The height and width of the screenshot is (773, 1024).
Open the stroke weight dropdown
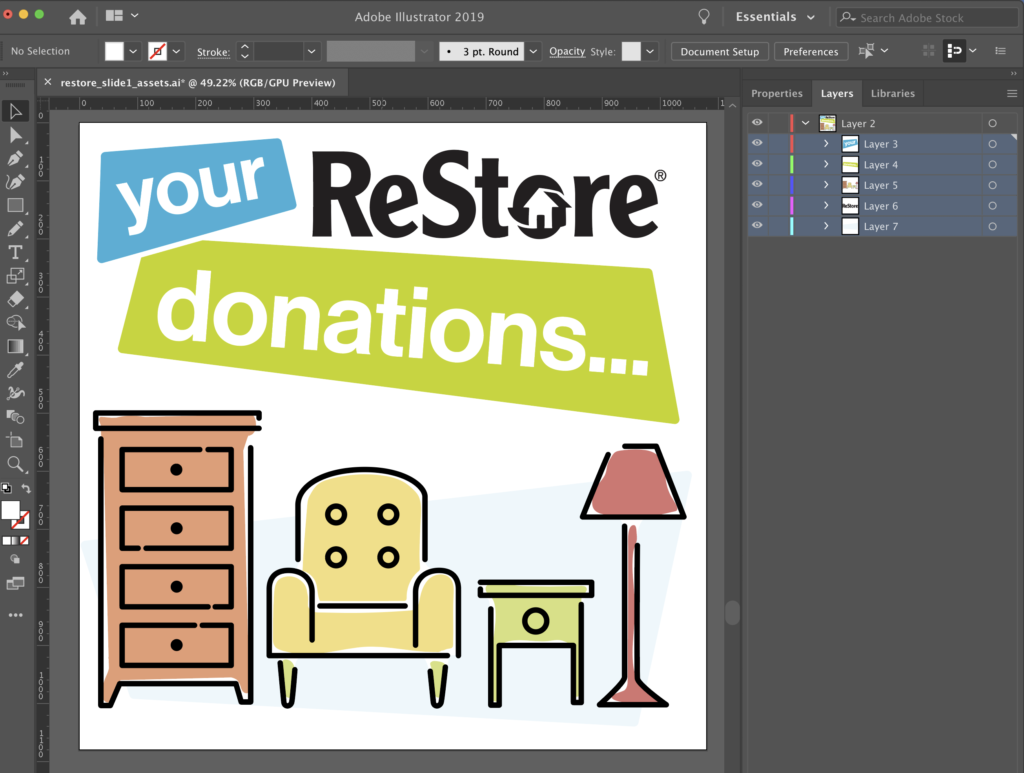tap(311, 50)
